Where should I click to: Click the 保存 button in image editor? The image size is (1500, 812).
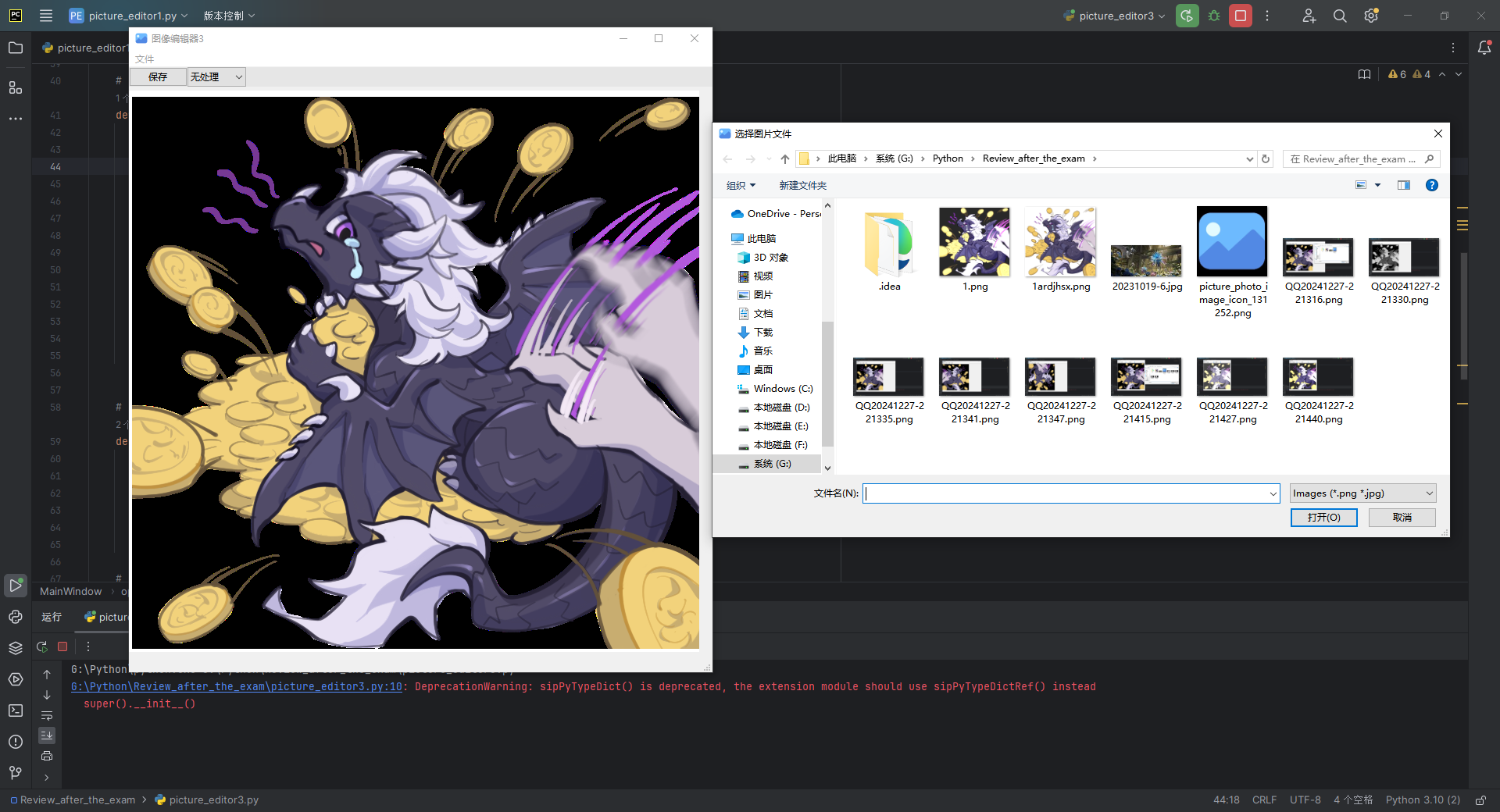tap(158, 77)
